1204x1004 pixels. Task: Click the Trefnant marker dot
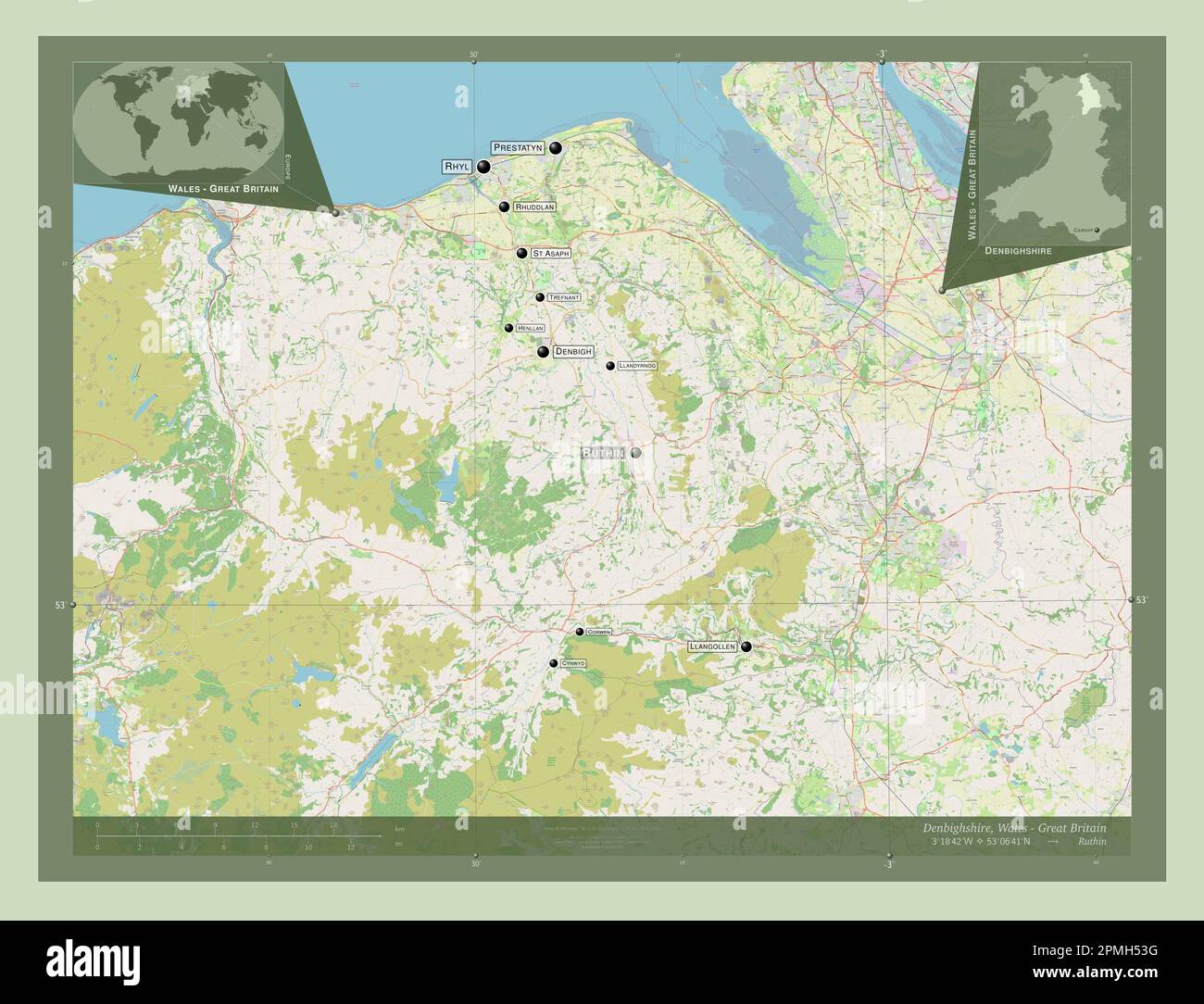[540, 297]
